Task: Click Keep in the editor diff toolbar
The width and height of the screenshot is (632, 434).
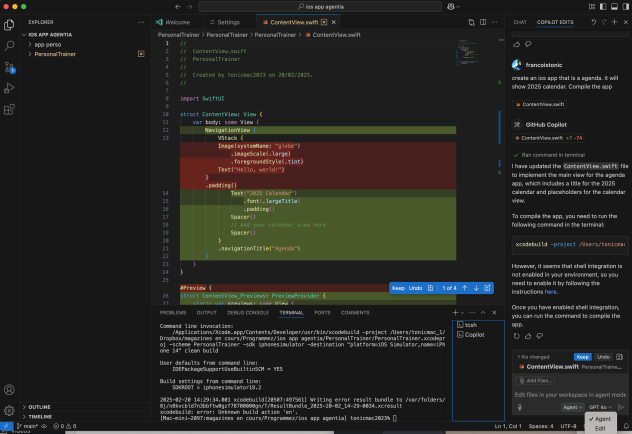Action: pyautogui.click(x=397, y=288)
